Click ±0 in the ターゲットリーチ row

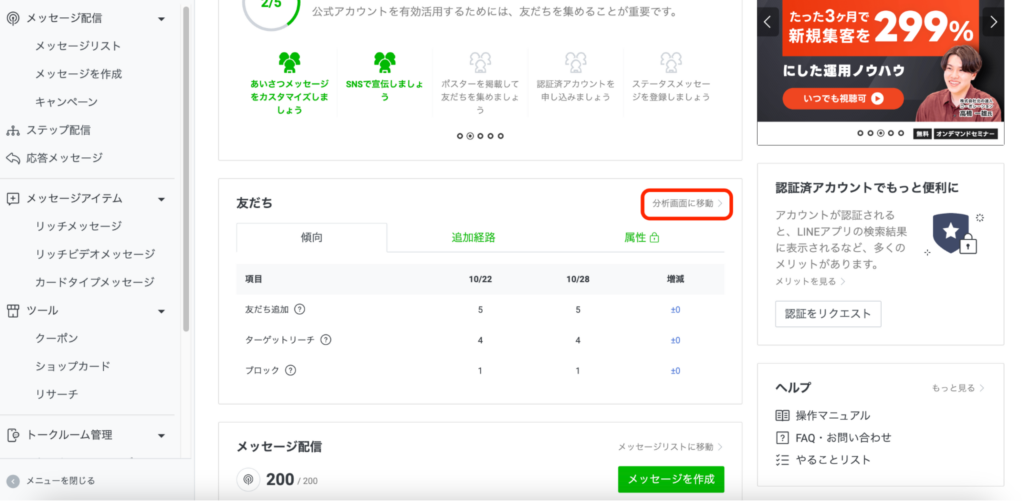[675, 340]
